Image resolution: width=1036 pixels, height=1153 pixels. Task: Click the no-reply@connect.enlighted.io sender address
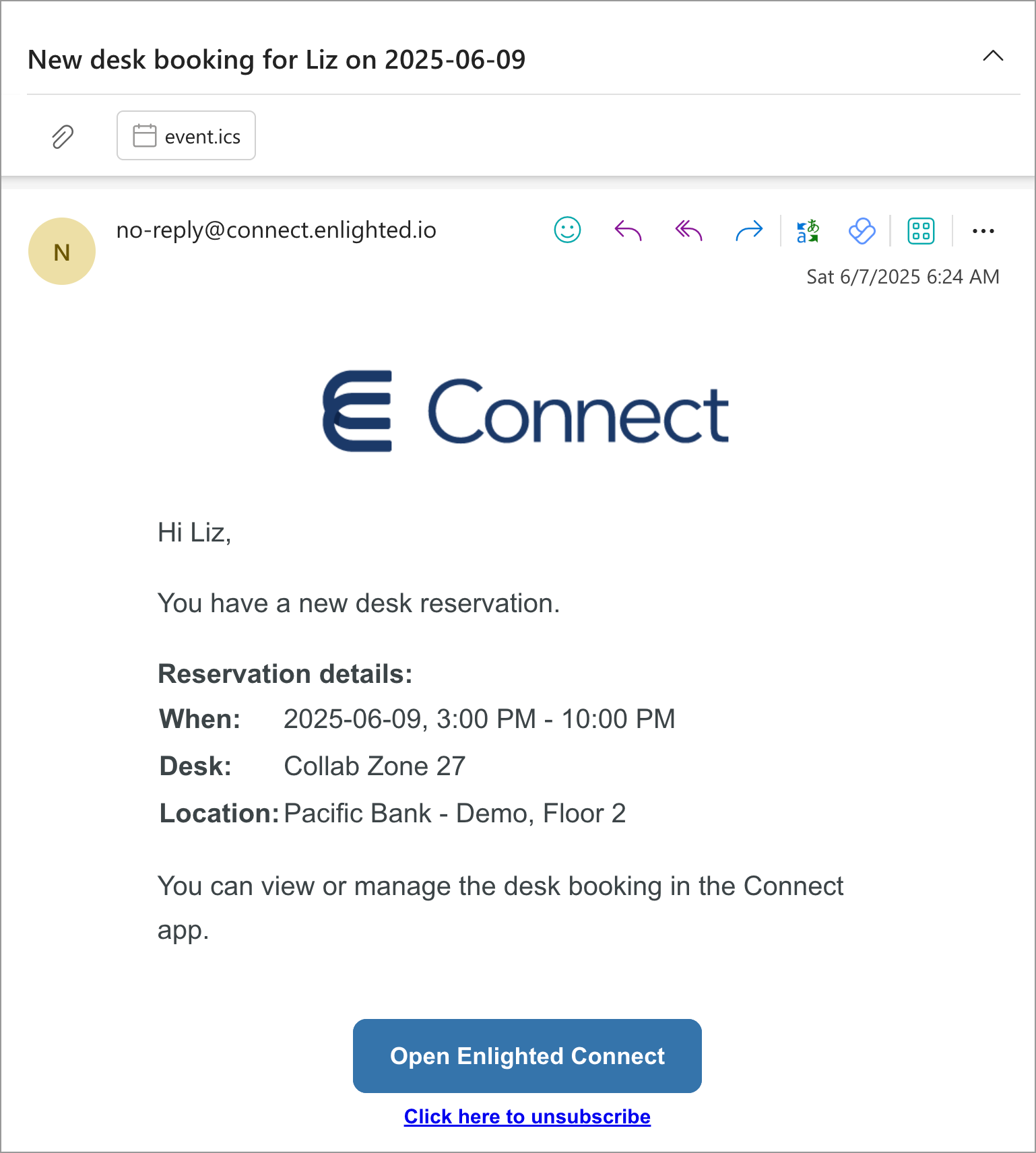click(276, 230)
